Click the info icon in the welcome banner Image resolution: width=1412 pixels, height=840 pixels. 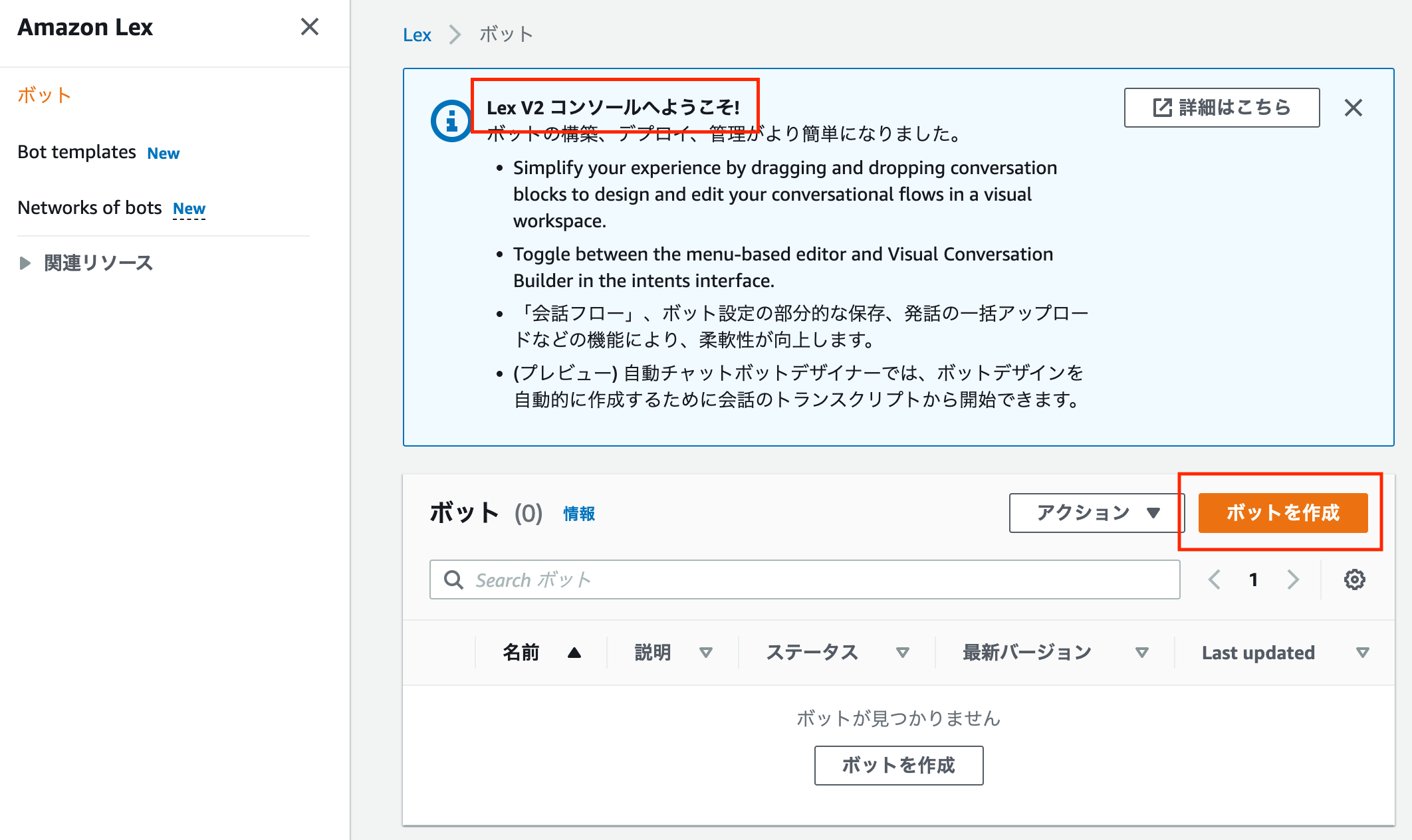(x=451, y=121)
